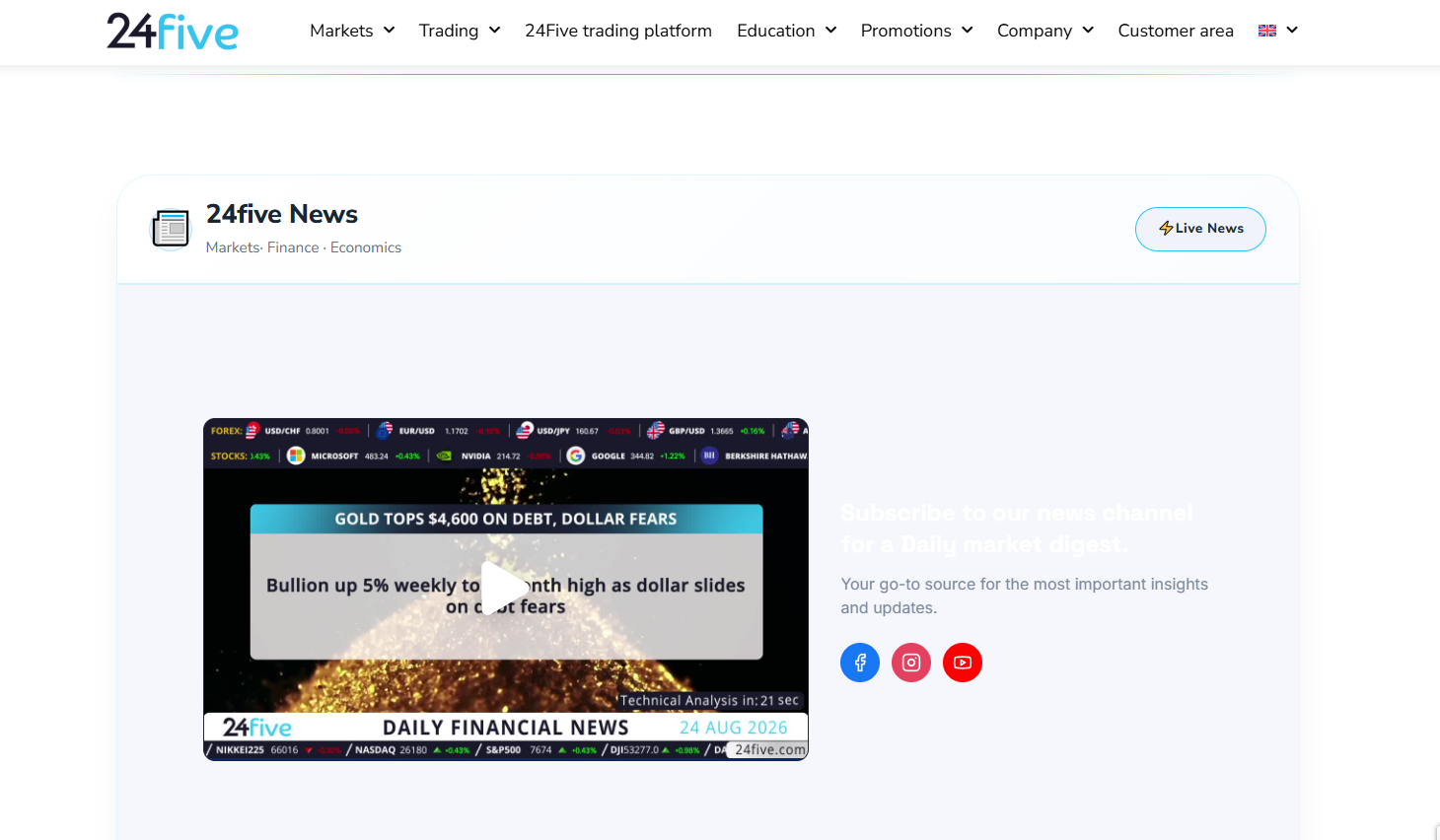Click the Live News button
Viewport: 1440px width, 840px height.
click(1200, 229)
